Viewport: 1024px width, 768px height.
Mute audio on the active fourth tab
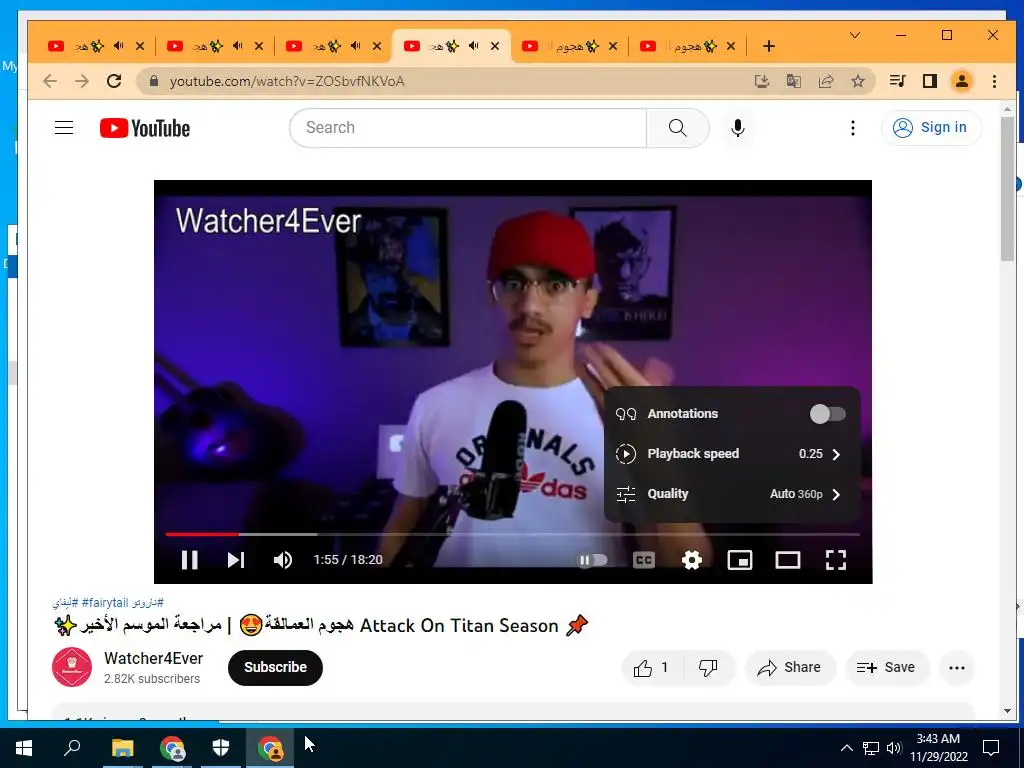tap(473, 46)
